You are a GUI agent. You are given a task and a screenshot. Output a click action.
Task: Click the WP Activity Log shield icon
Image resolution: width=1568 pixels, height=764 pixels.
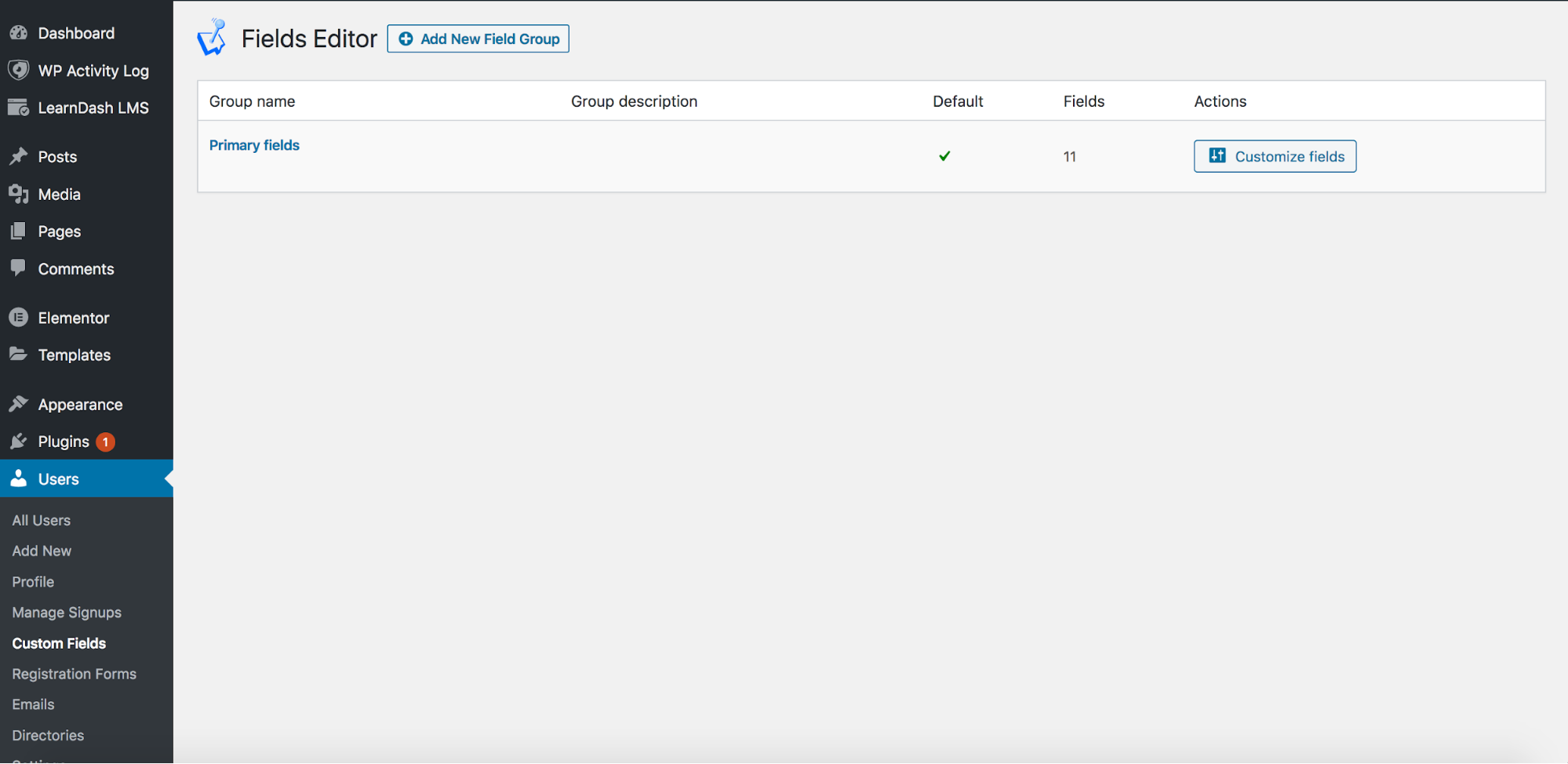pos(19,70)
